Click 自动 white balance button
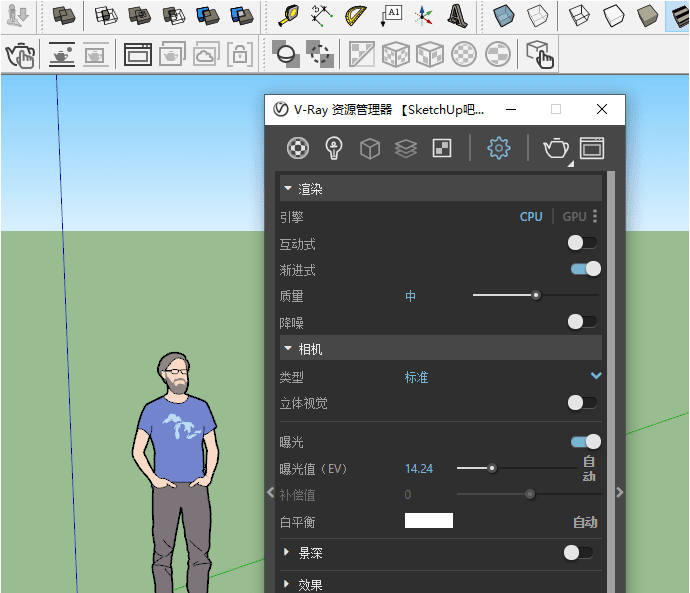The width and height of the screenshot is (690, 593). point(585,522)
